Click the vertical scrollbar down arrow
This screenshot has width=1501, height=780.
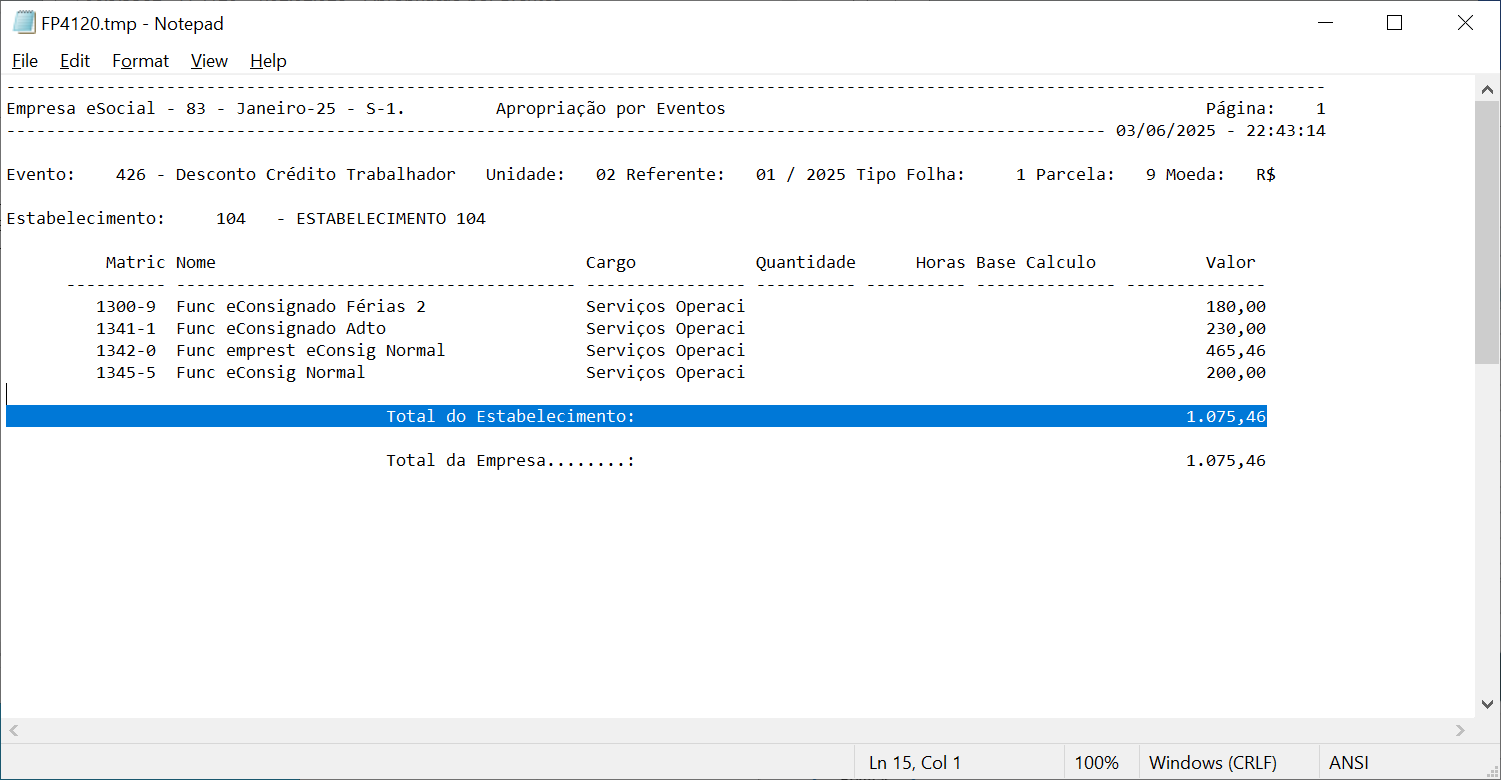(1488, 704)
